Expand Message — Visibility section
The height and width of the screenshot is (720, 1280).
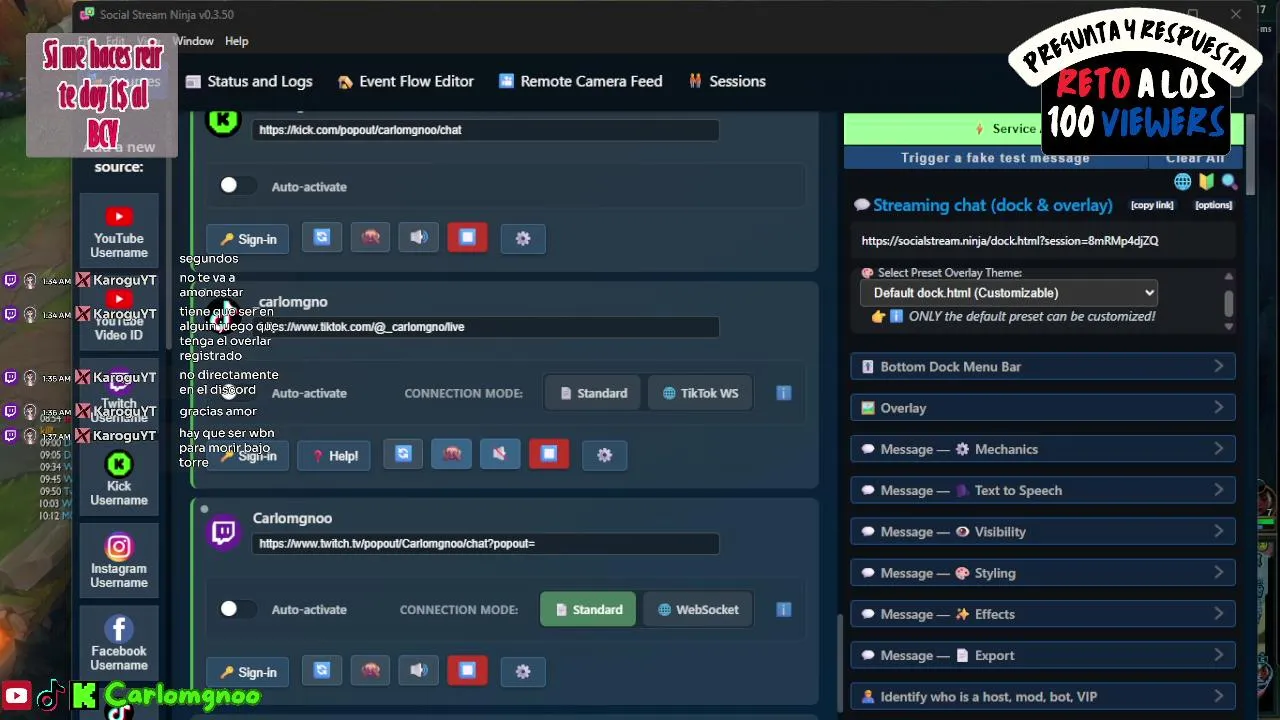(1043, 532)
